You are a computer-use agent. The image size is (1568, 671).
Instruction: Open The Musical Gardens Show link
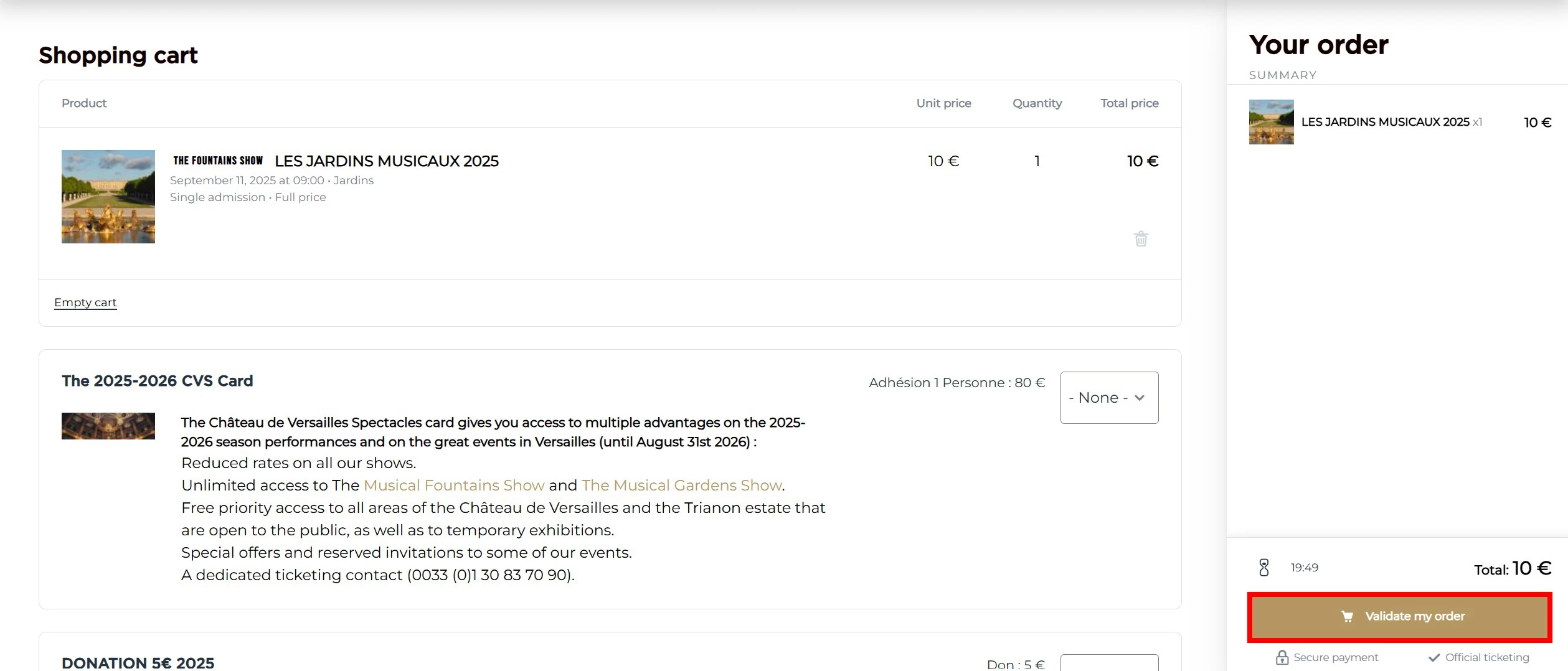(682, 486)
